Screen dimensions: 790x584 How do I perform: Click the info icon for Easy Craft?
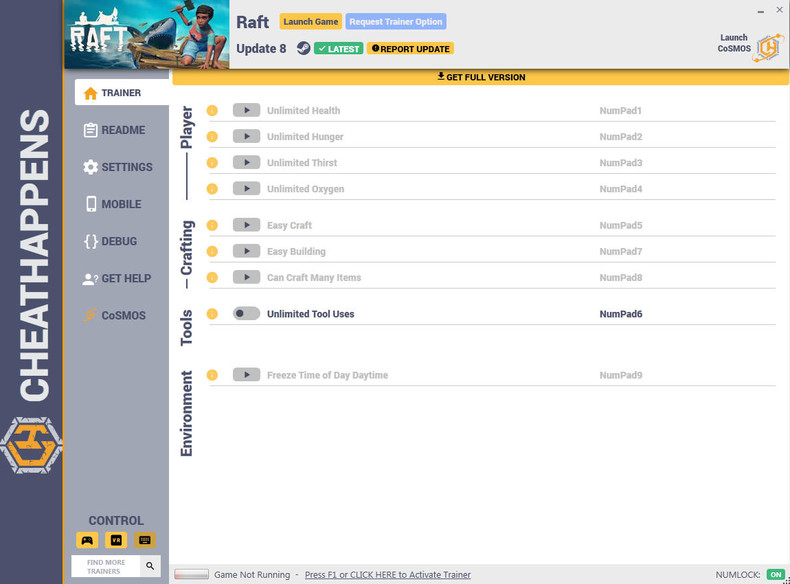[212, 225]
